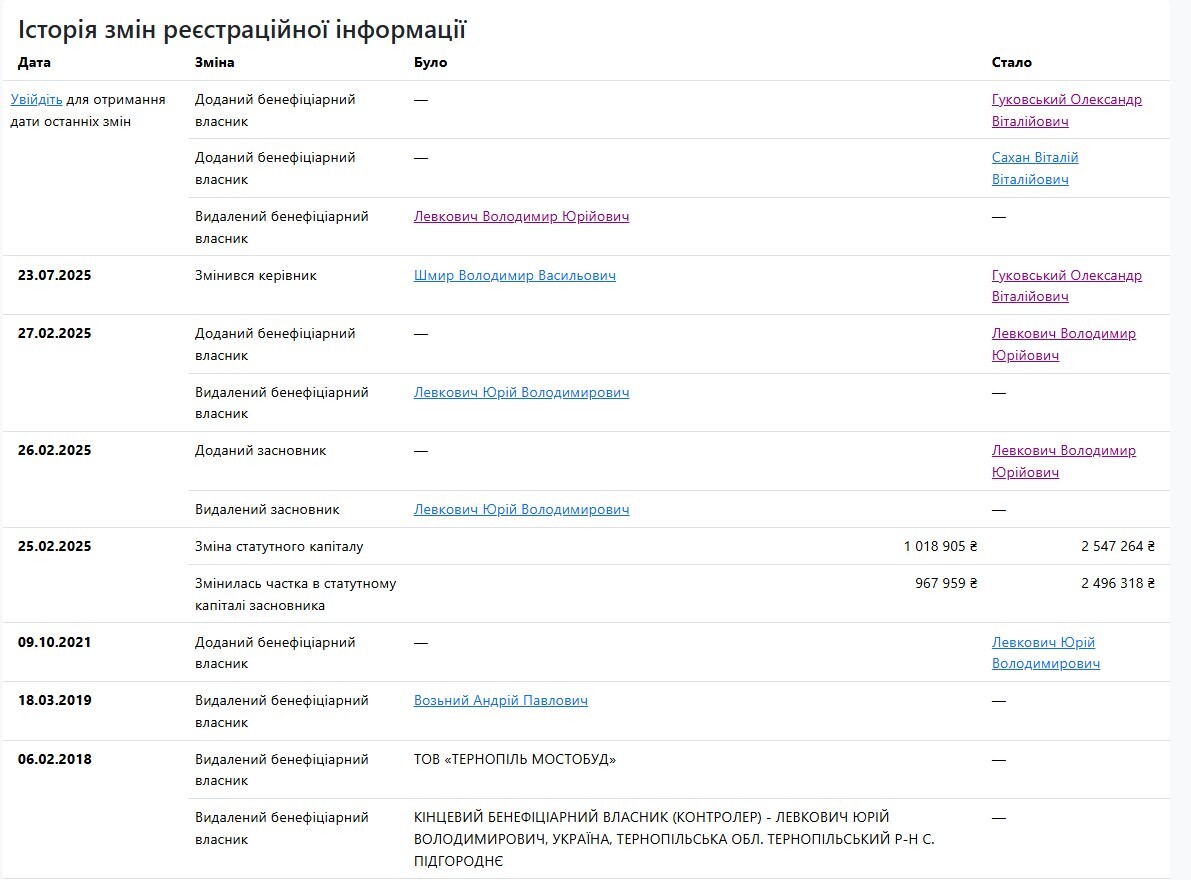Image resolution: width=1191 pixels, height=880 pixels.
Task: Click the new capital value 2 547 264 ₴
Action: [x=1117, y=547]
